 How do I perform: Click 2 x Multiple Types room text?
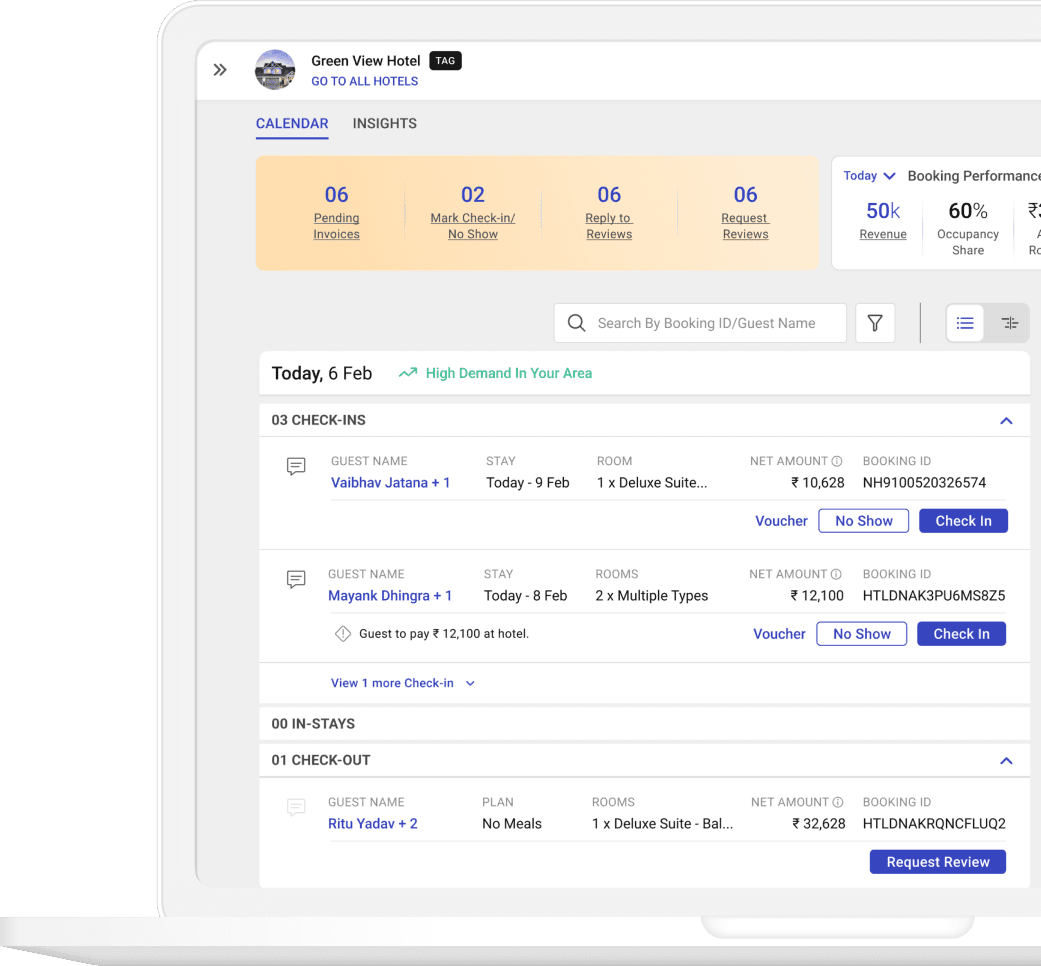[651, 596]
